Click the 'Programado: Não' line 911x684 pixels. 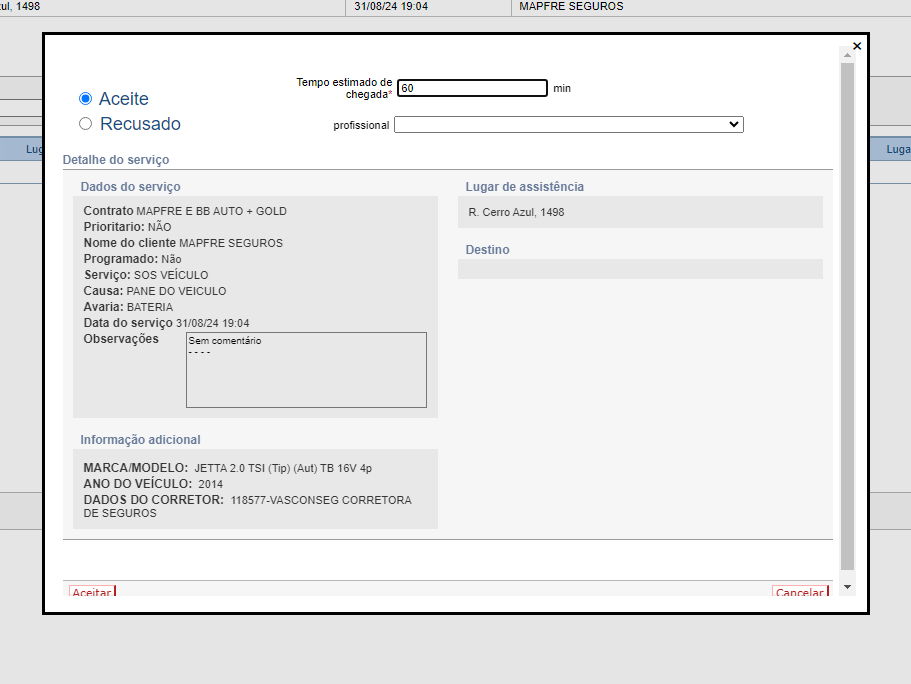(132, 259)
